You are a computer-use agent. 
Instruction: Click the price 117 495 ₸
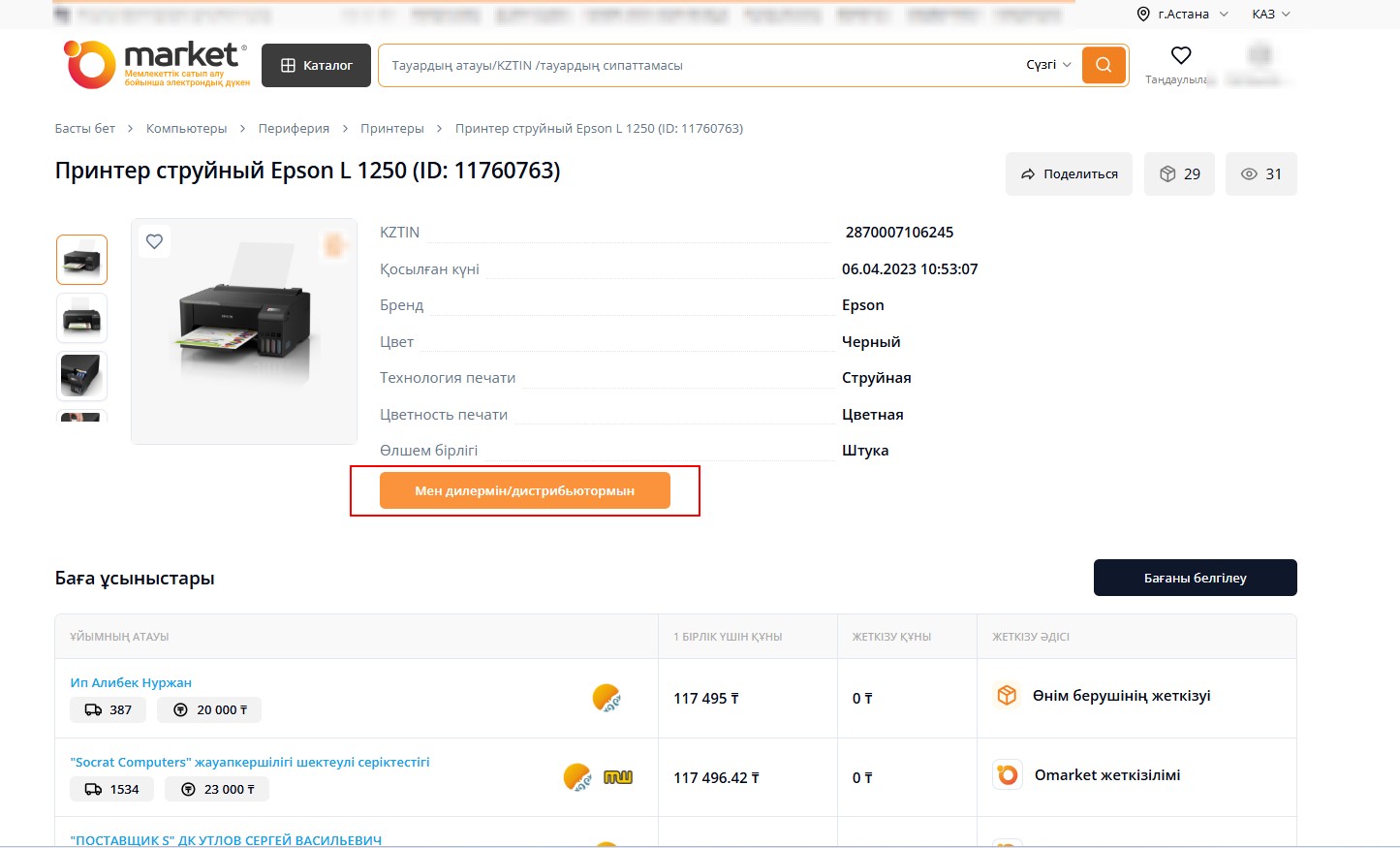[x=706, y=699]
